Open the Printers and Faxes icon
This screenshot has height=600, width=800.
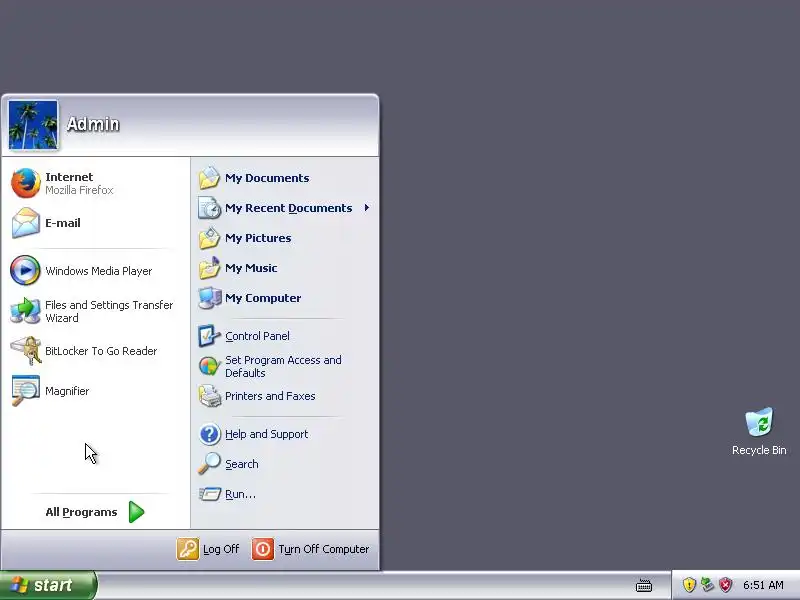click(209, 396)
